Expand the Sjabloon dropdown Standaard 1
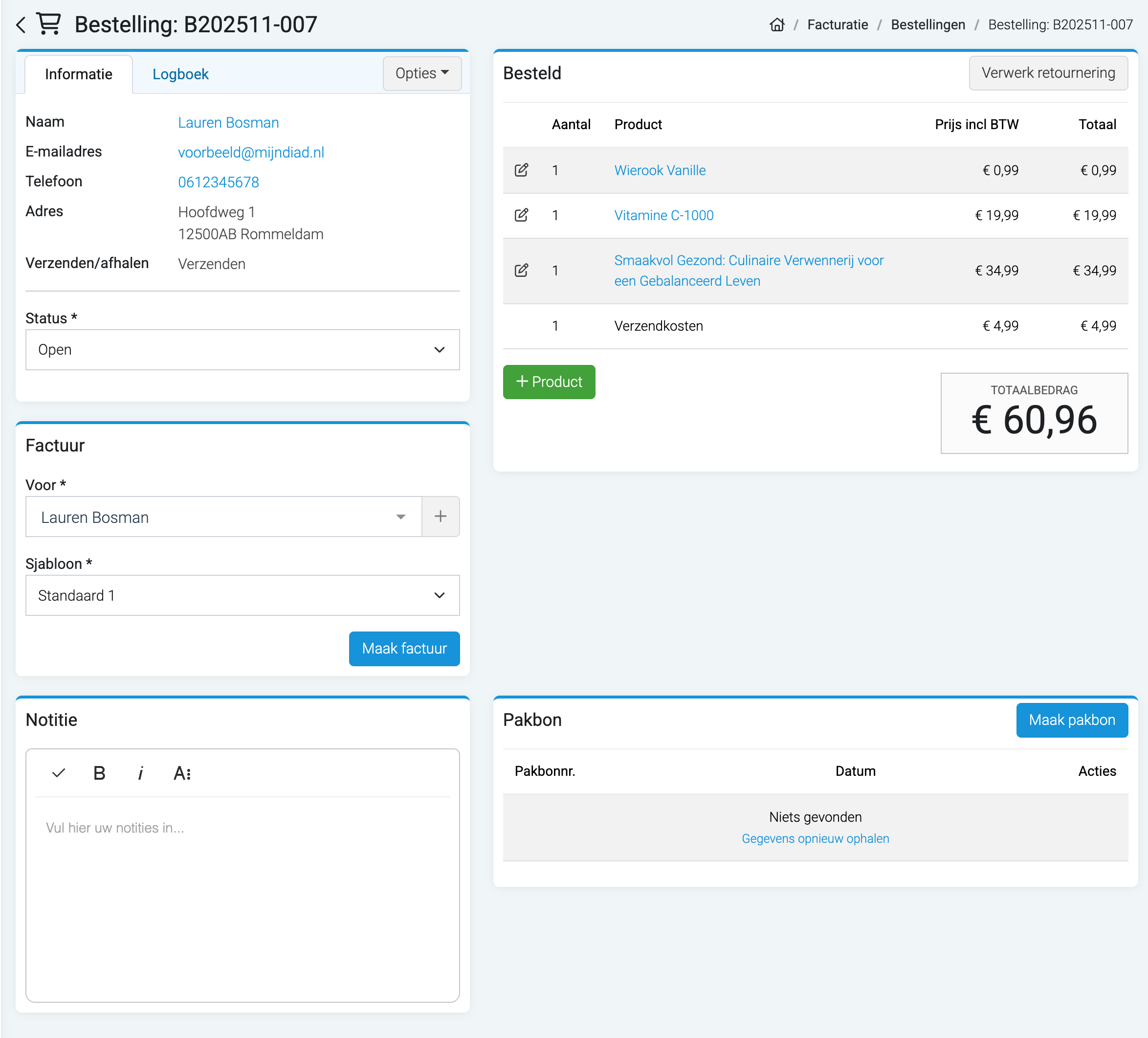1148x1038 pixels. (242, 595)
